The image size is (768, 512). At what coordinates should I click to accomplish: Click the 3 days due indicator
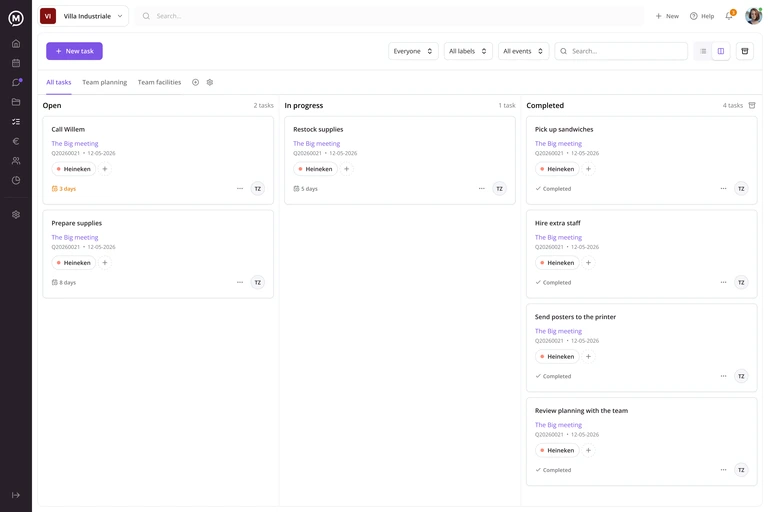[x=64, y=189]
